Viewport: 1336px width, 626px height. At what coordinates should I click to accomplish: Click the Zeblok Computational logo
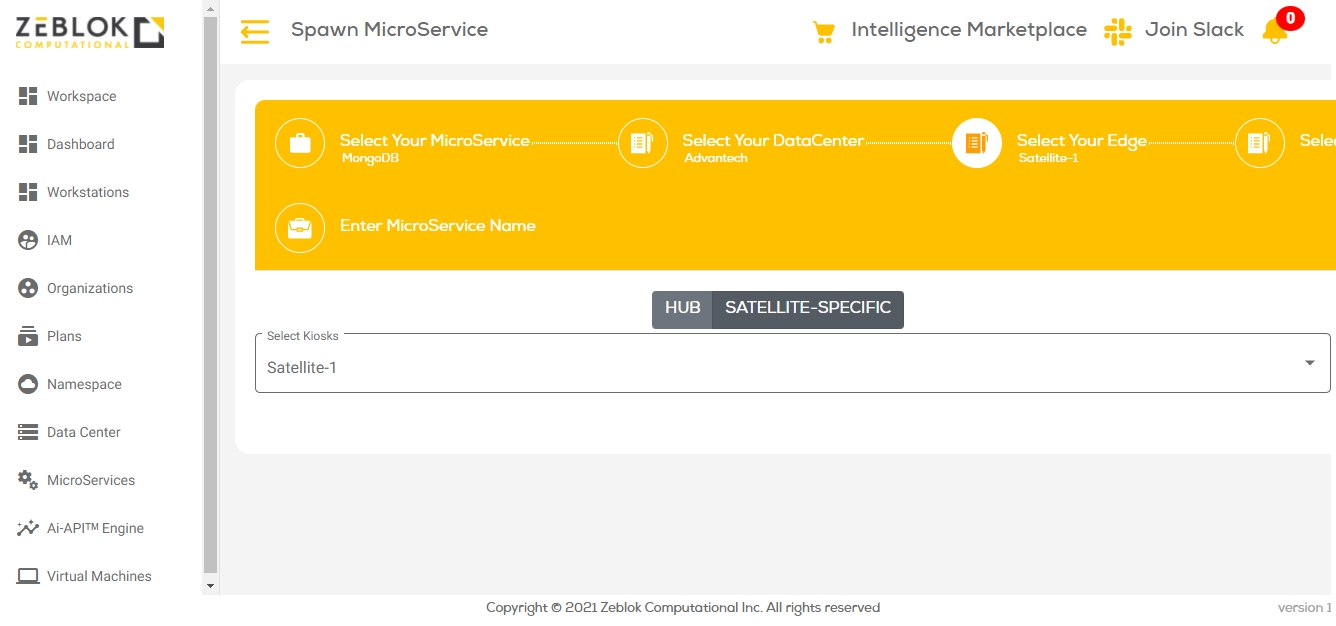(90, 32)
